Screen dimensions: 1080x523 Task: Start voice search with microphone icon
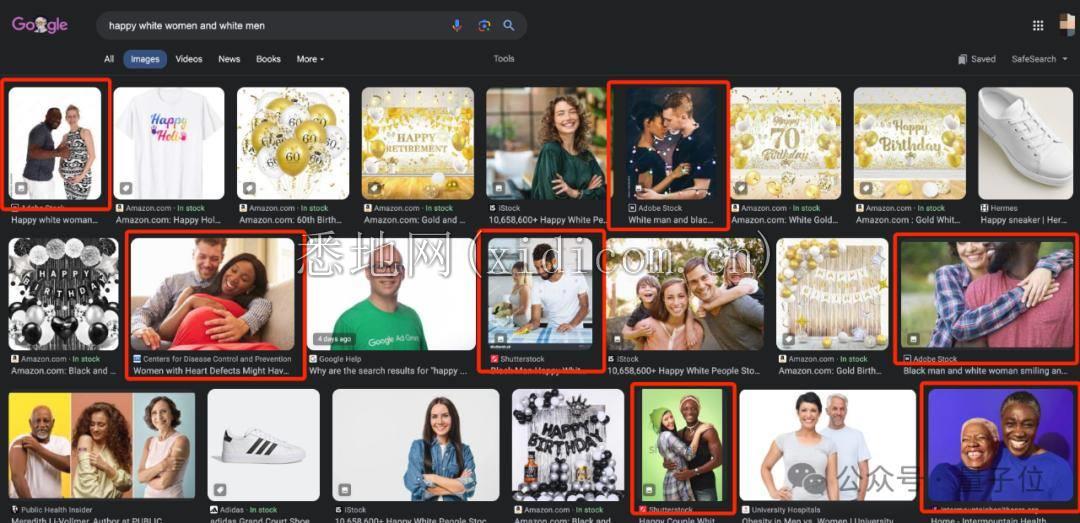coord(457,25)
